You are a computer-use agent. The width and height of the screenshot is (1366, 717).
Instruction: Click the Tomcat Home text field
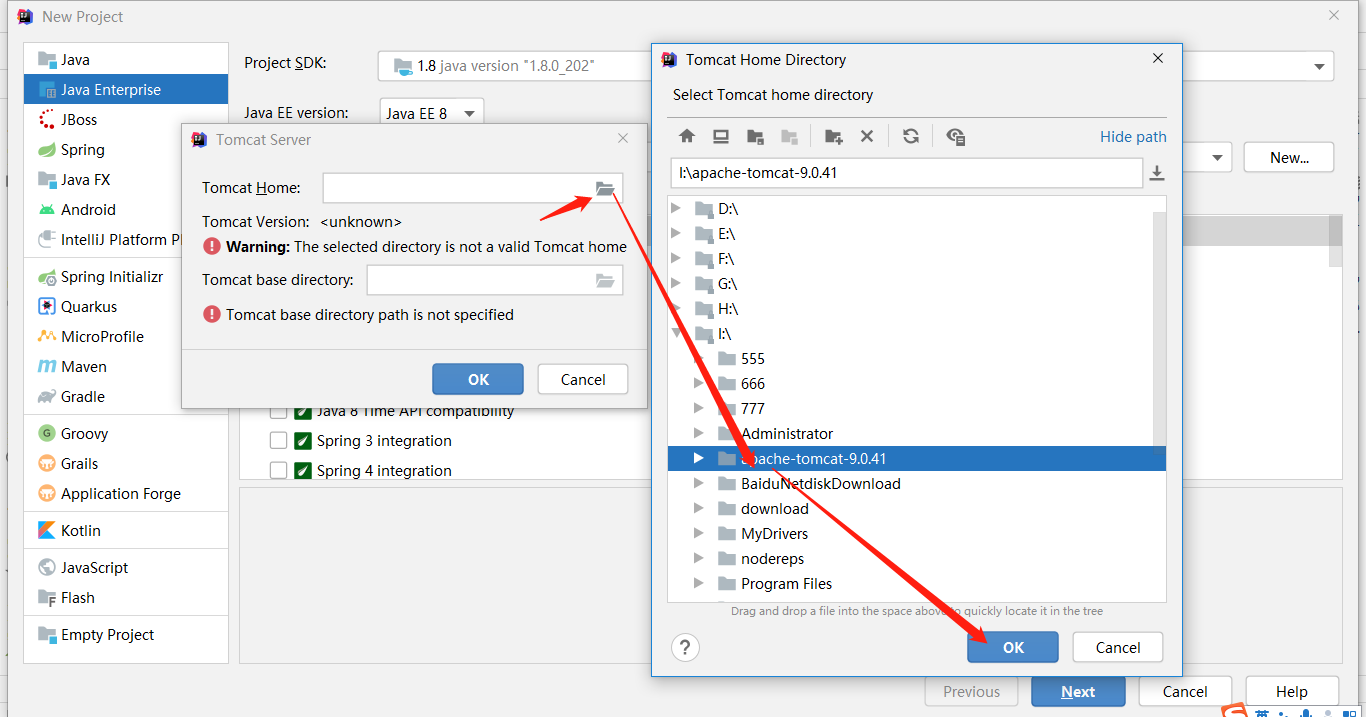point(458,188)
